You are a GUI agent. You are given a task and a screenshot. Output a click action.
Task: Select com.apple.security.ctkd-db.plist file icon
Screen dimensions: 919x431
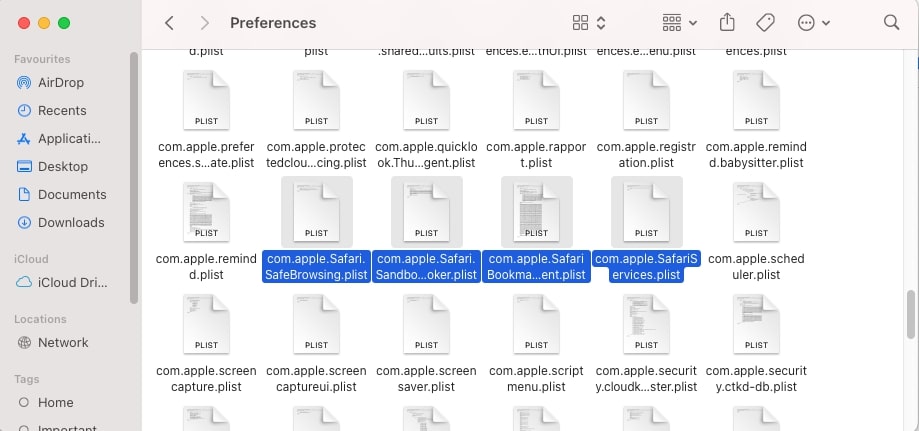pyautogui.click(x=756, y=324)
